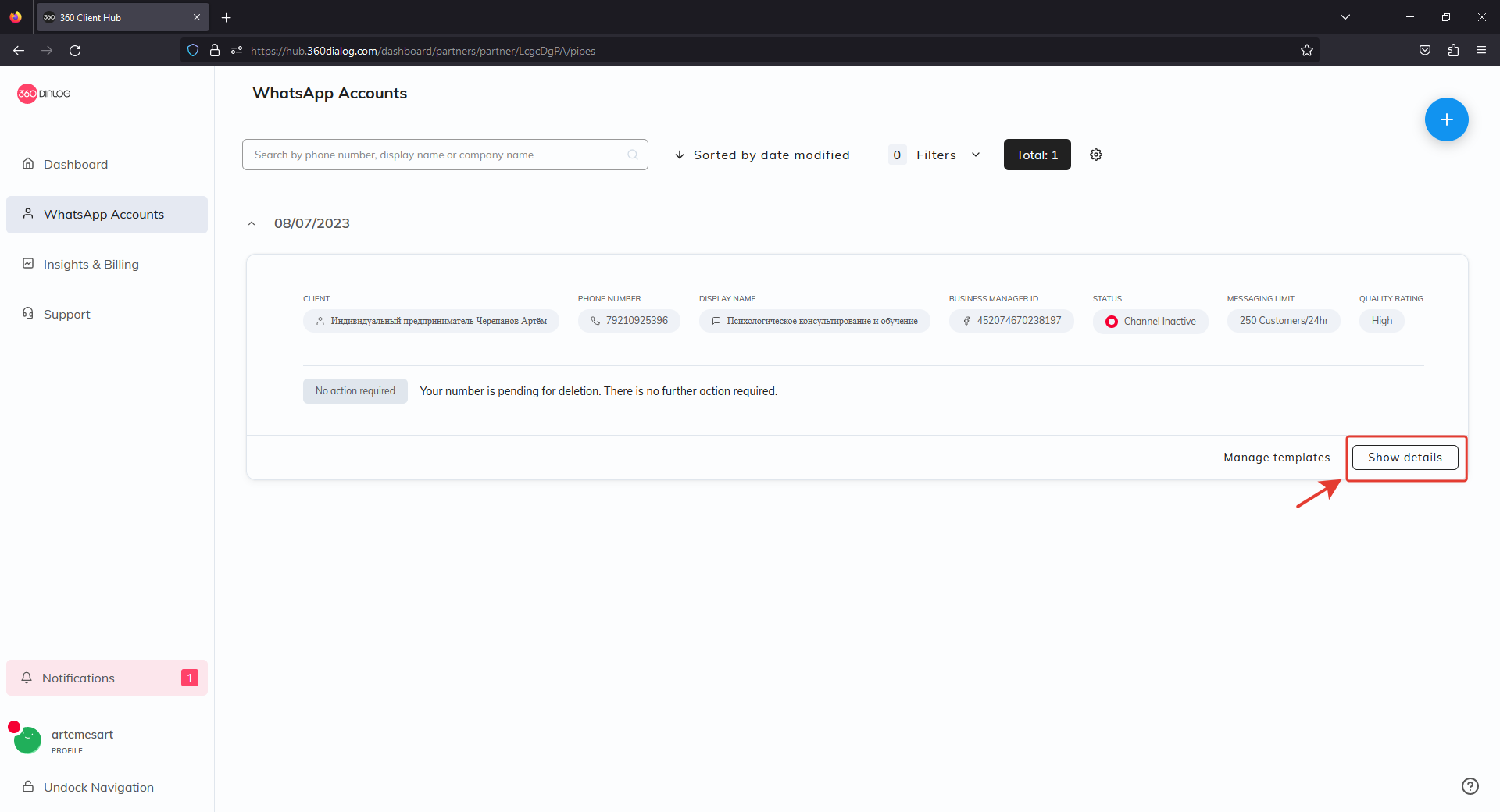Open a new browser tab
The image size is (1500, 812).
click(x=227, y=17)
